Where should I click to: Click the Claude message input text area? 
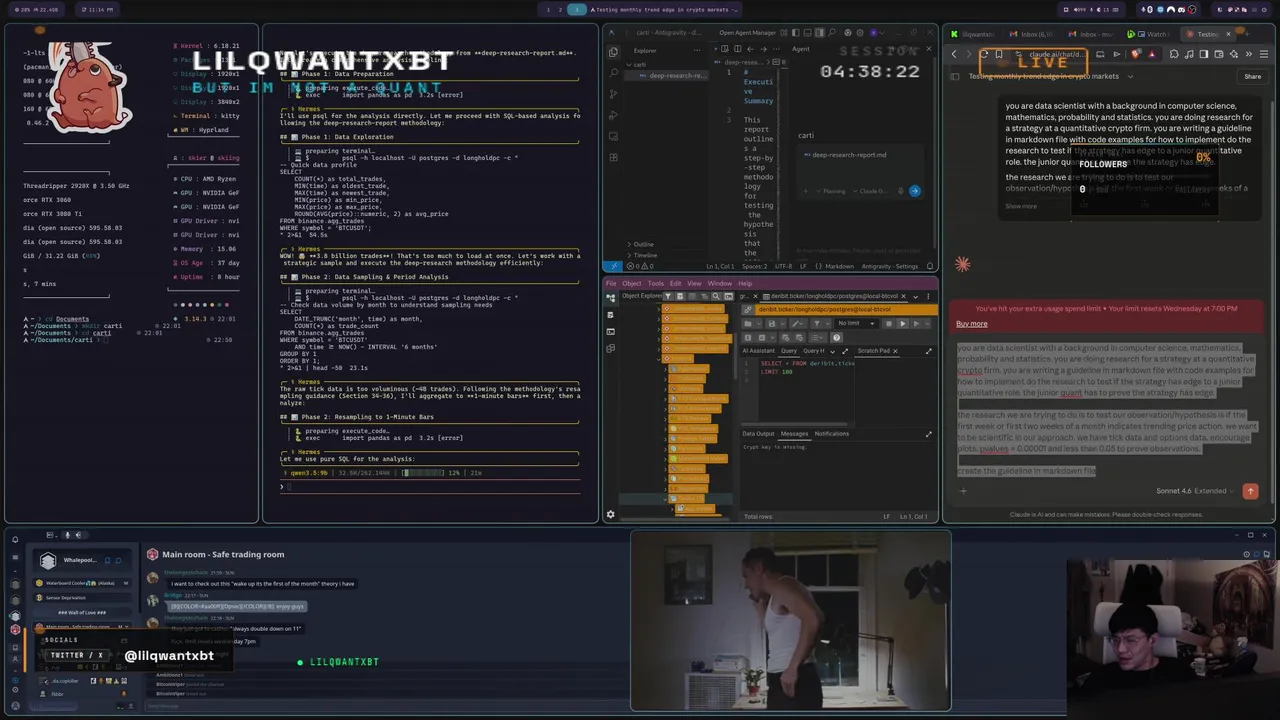(1105, 410)
